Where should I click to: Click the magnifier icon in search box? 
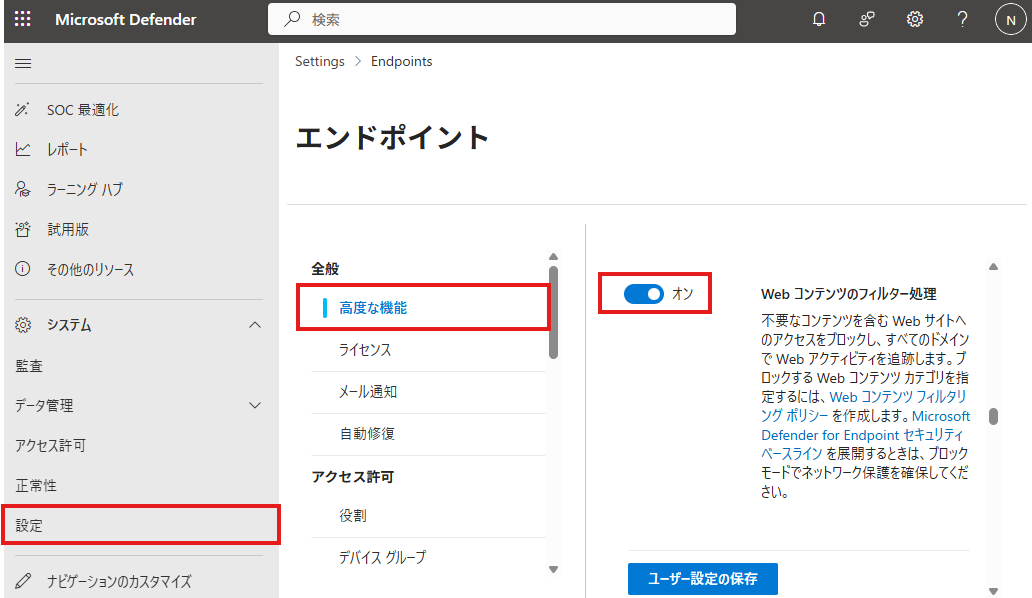[292, 19]
